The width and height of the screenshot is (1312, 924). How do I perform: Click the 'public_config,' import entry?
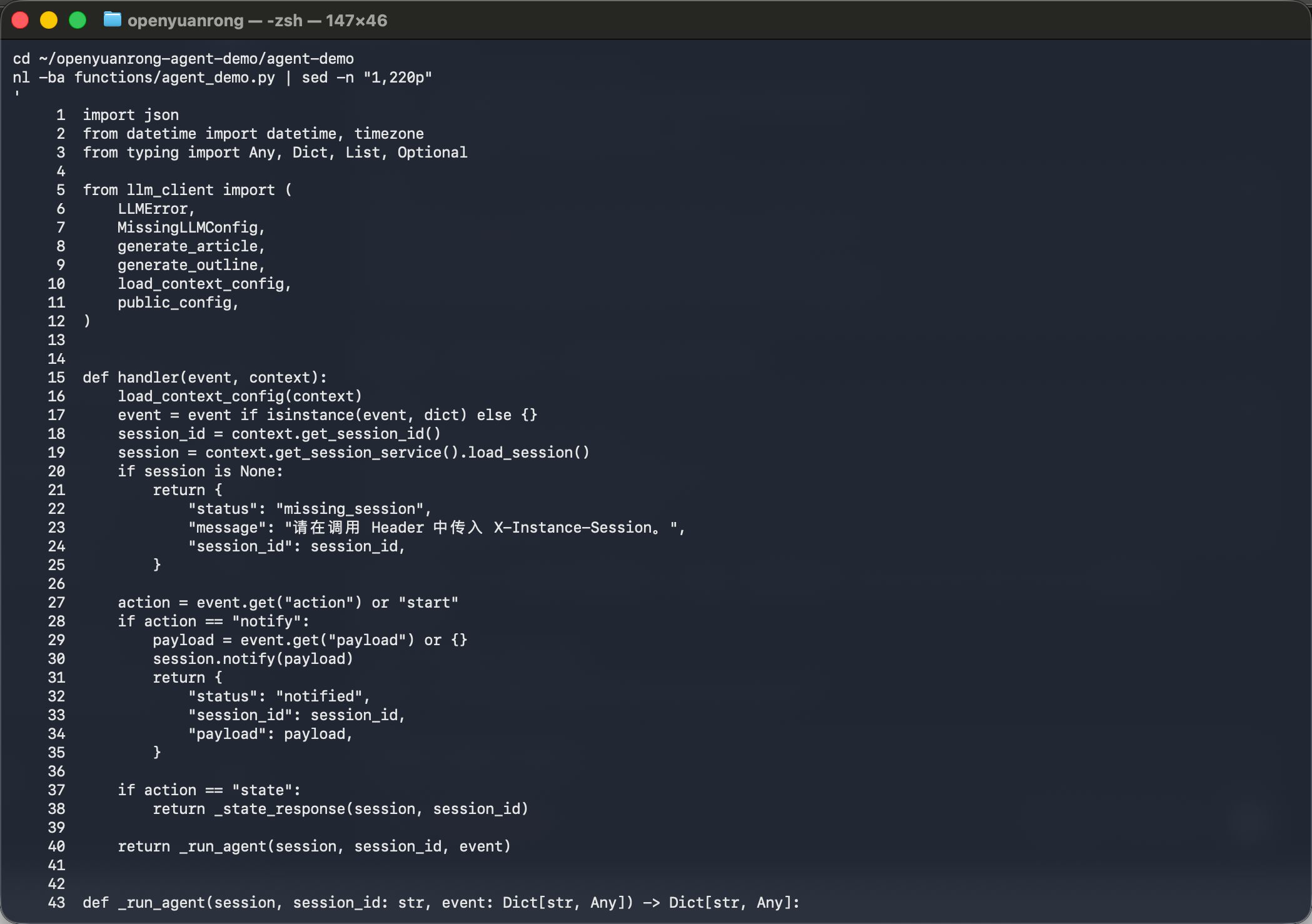[x=178, y=303]
